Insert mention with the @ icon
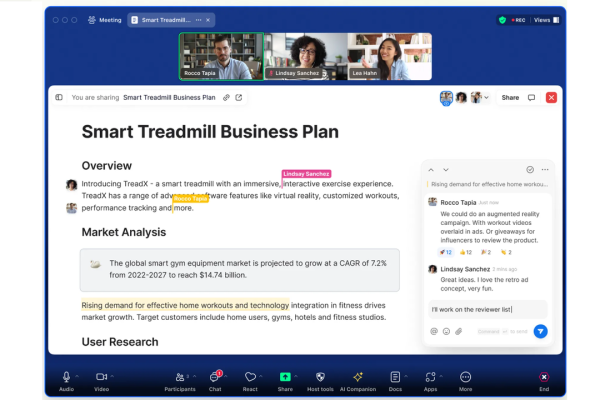This screenshot has height=400, width=600. tap(434, 331)
